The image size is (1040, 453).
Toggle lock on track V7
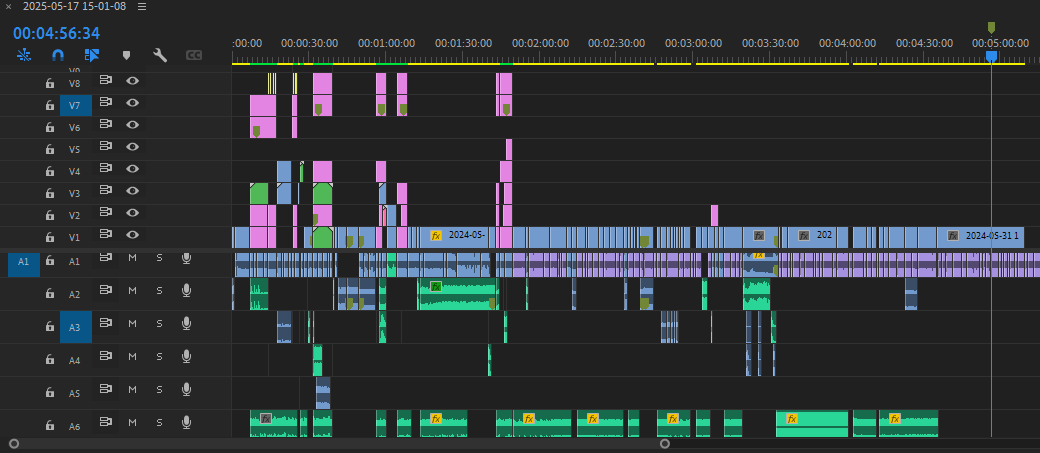(x=50, y=105)
